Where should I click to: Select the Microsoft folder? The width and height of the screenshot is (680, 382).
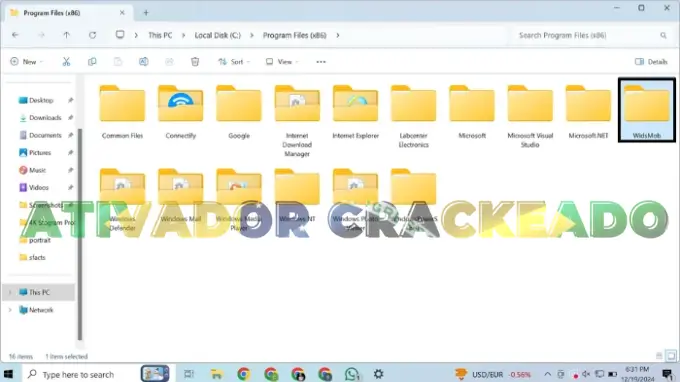pos(472,112)
